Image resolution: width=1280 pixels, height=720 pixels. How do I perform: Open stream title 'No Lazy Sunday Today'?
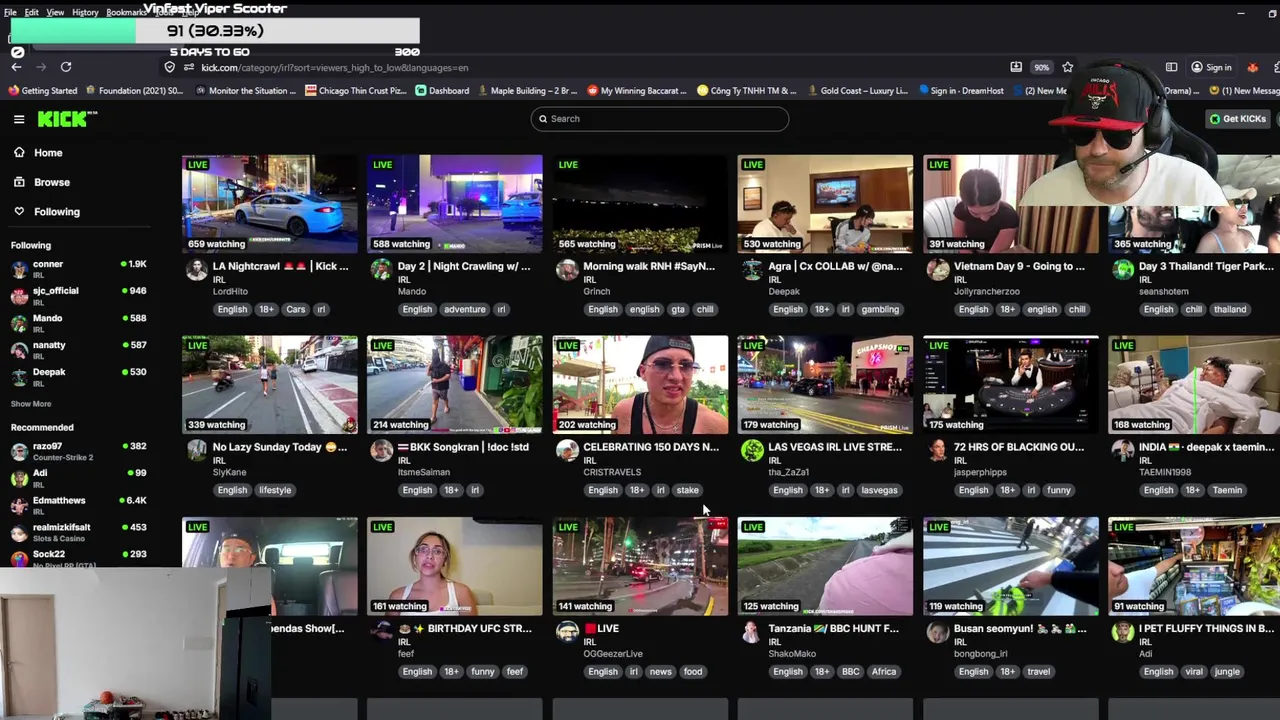tap(280, 447)
